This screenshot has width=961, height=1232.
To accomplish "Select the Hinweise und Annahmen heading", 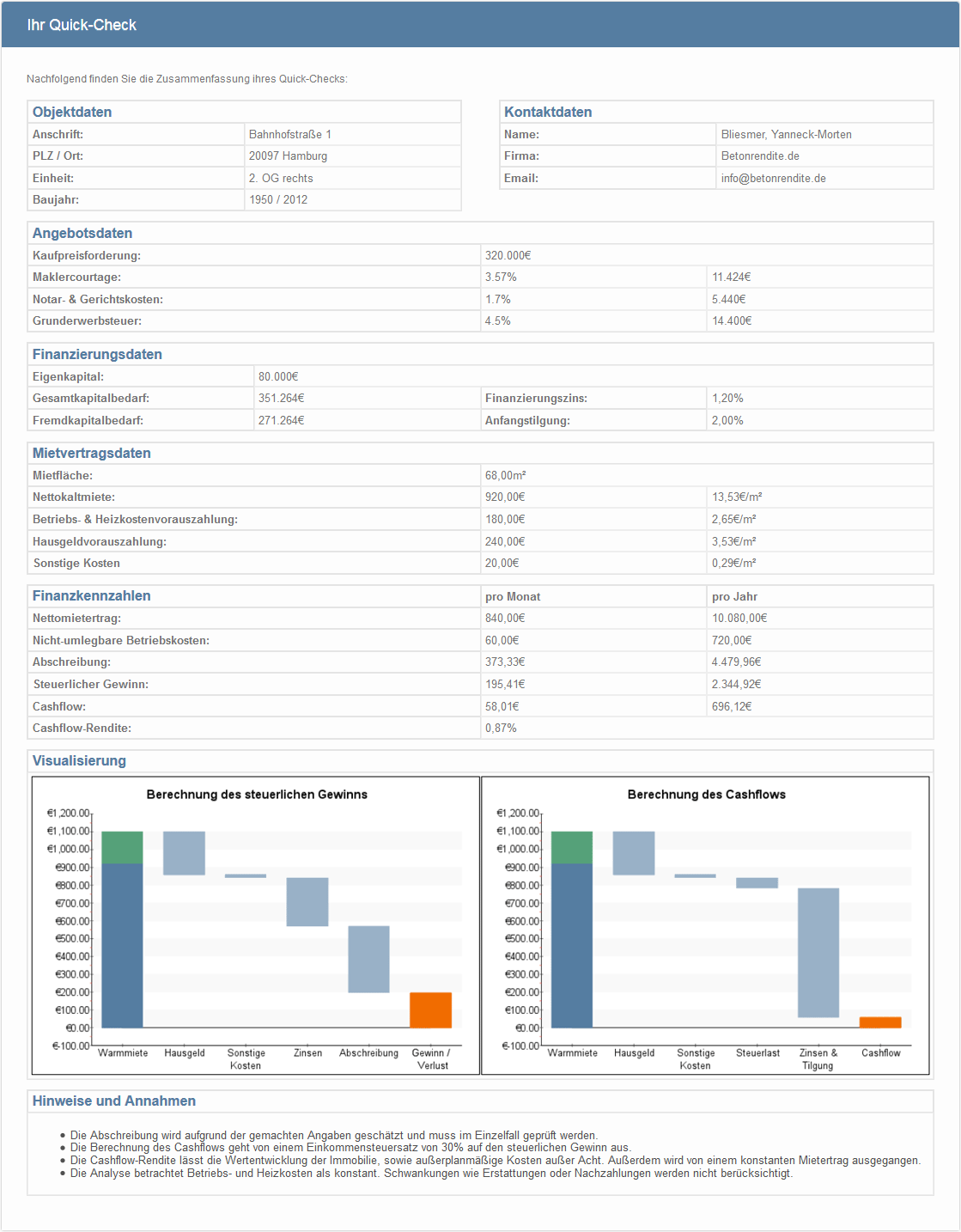I will (114, 1101).
